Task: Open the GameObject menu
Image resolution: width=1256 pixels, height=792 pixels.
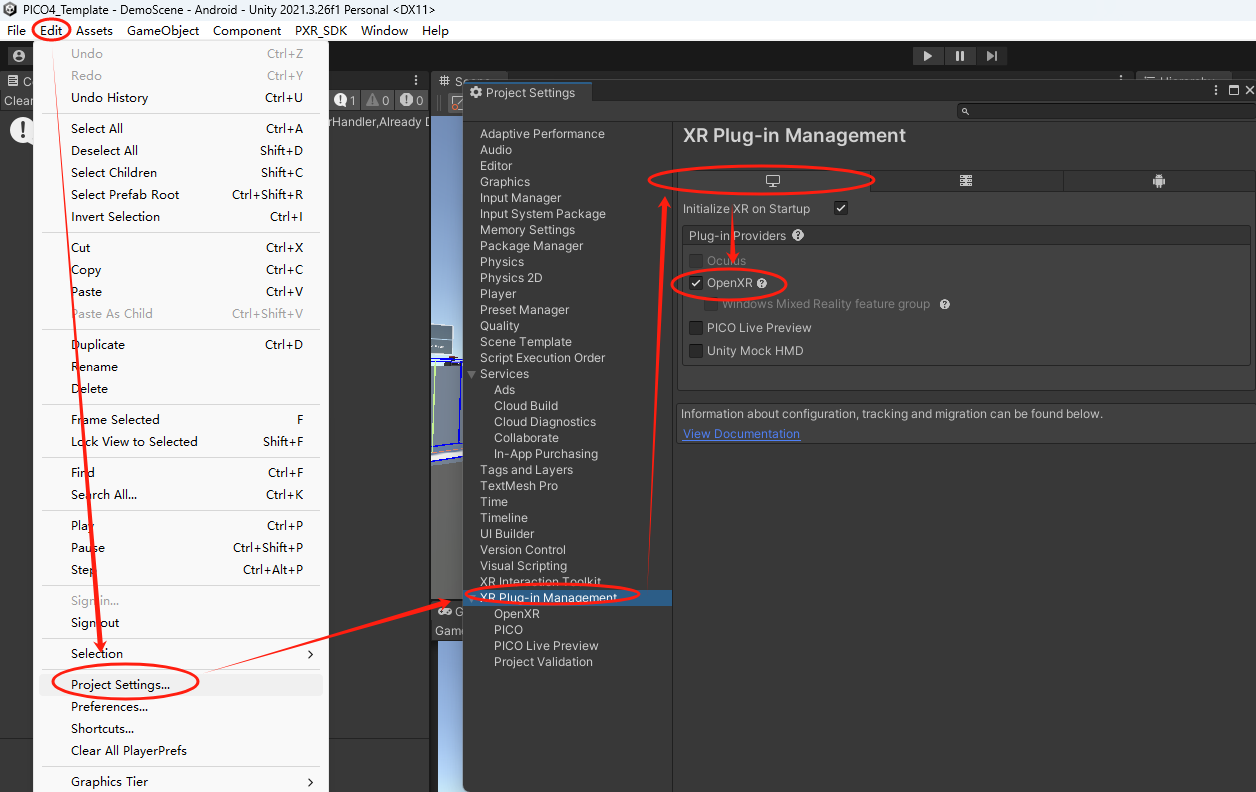Action: pyautogui.click(x=163, y=30)
